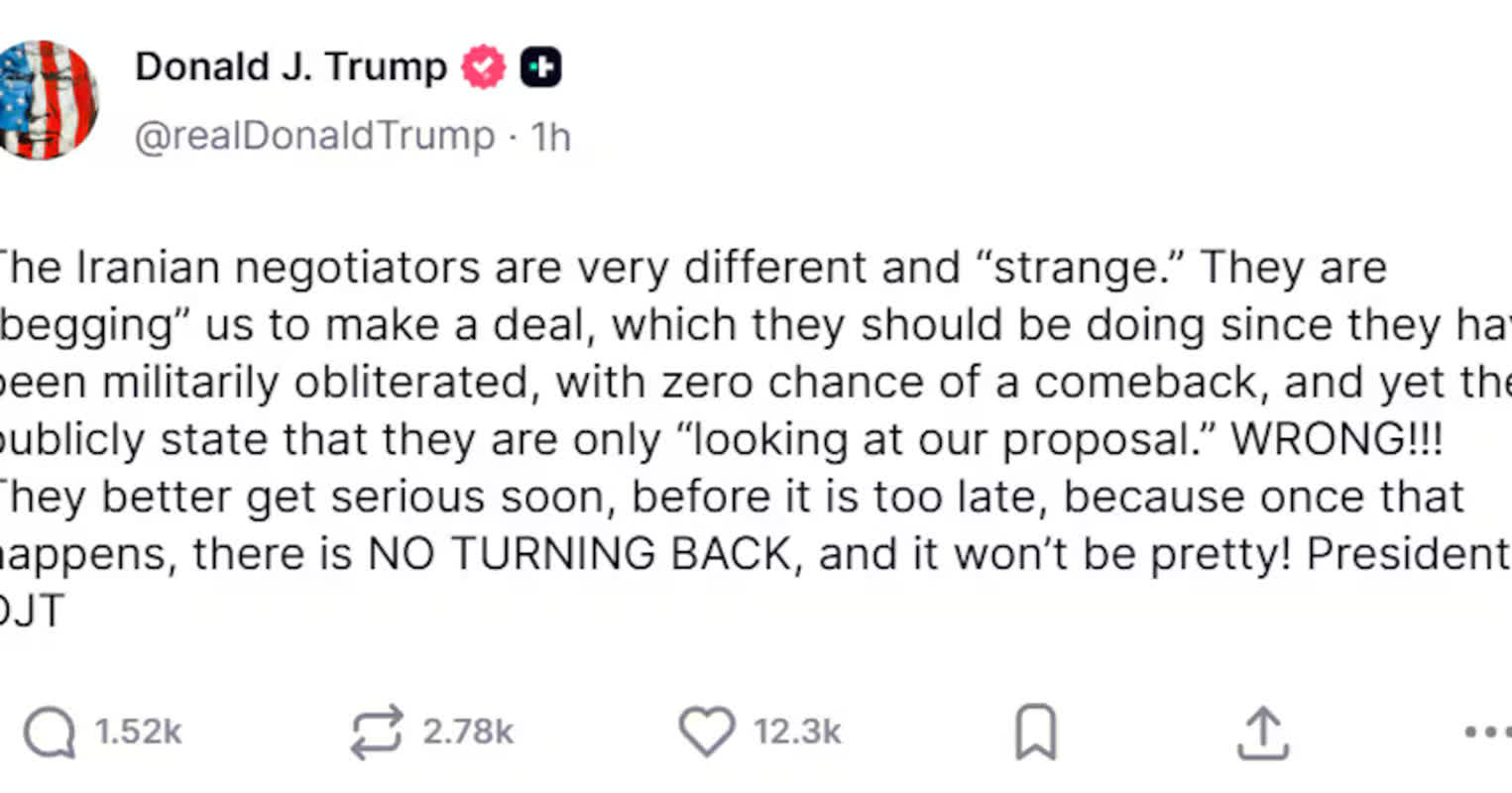This screenshot has width=1512, height=793.
Task: Click the 12.3k likes count
Action: (797, 733)
